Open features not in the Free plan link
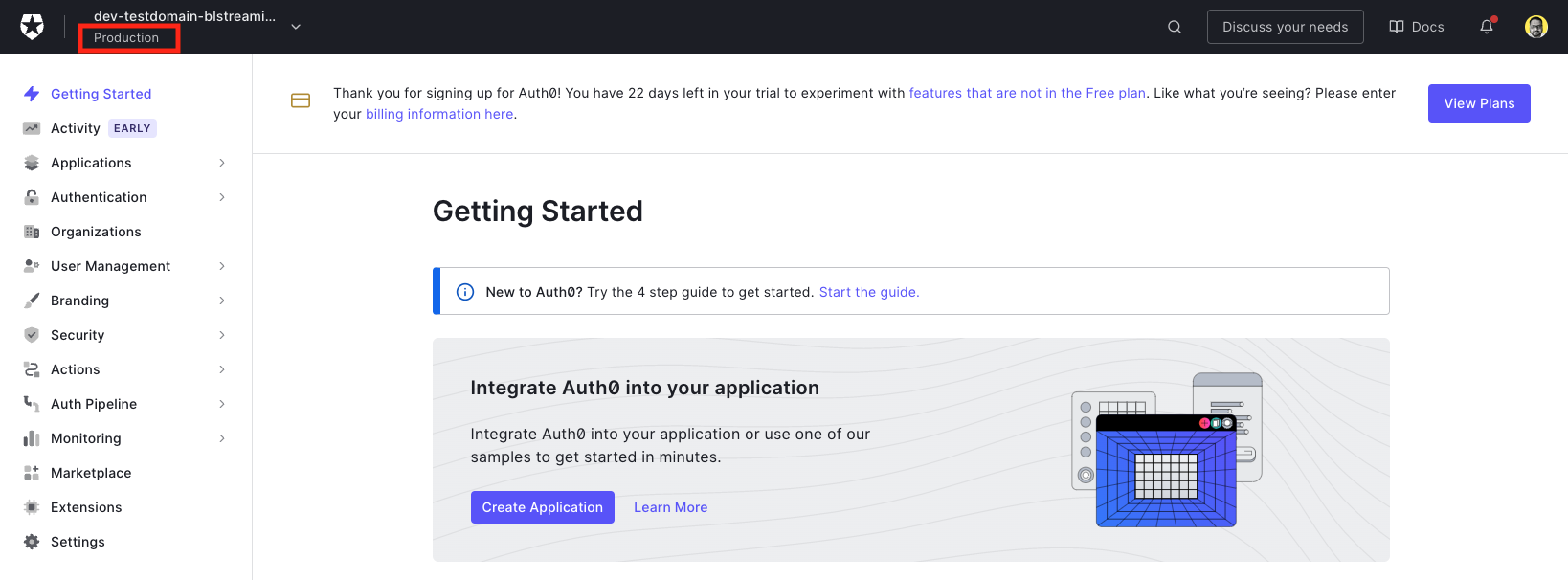This screenshot has height=580, width=1568. pos(1027,93)
